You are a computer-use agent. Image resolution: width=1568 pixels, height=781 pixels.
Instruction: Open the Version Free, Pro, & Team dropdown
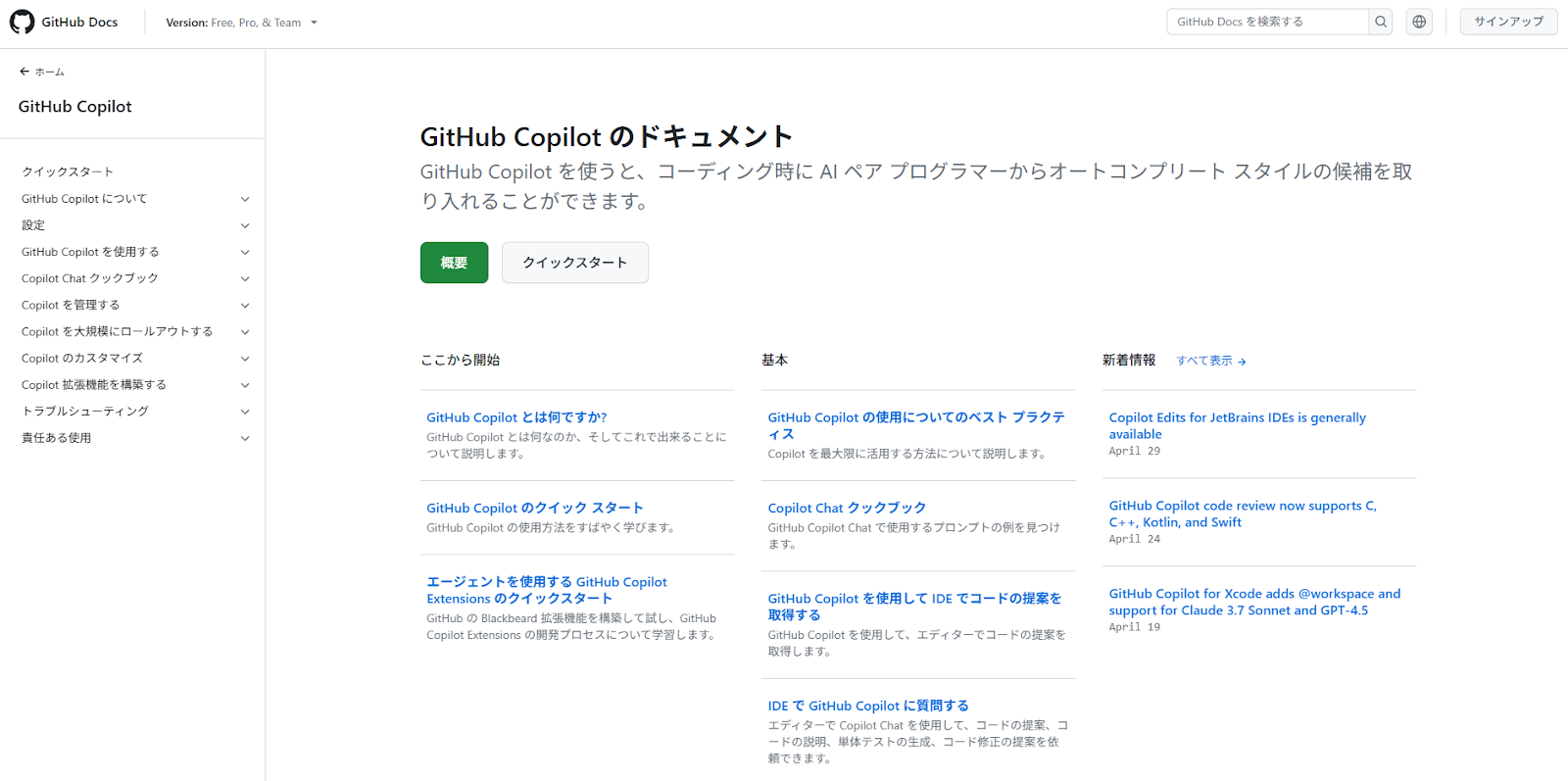click(x=242, y=23)
